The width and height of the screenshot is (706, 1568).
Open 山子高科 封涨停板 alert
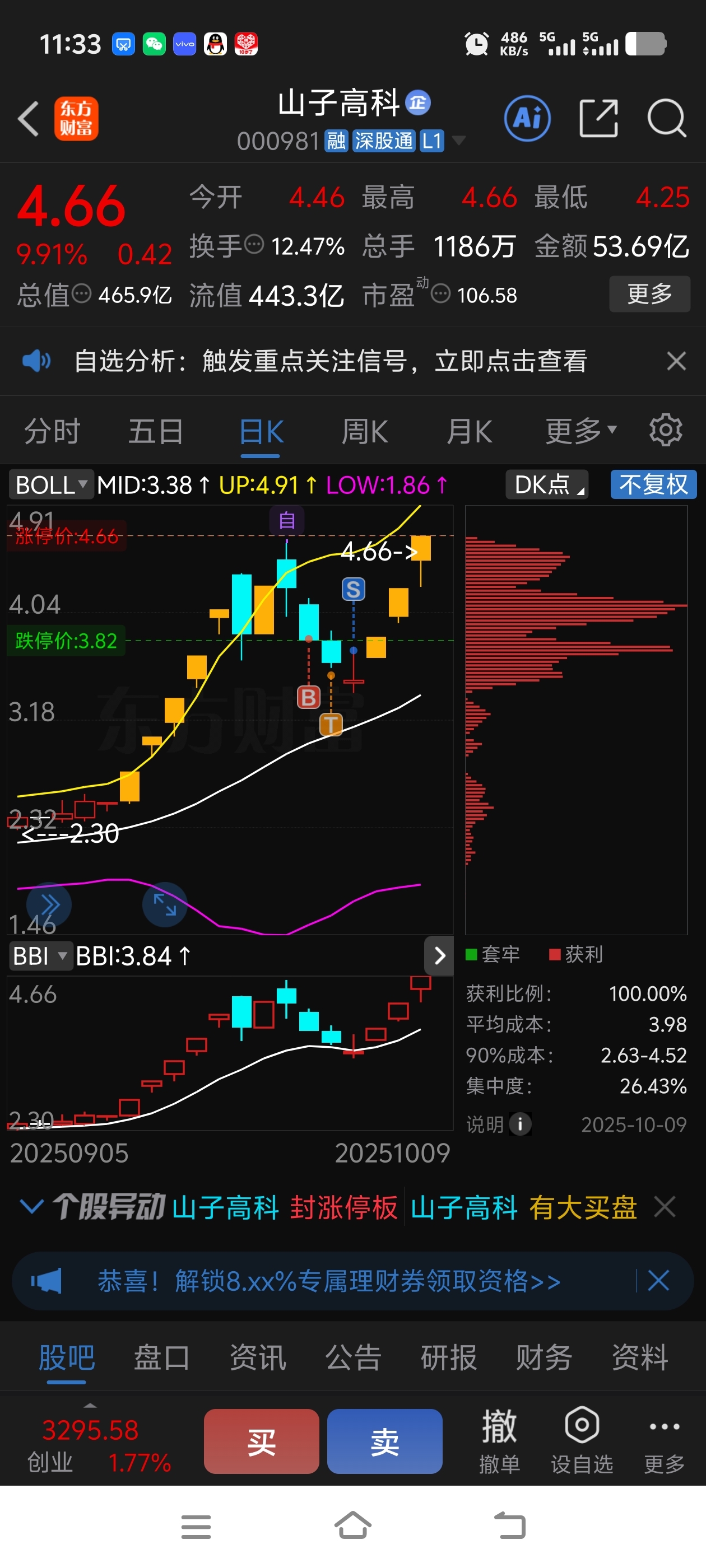click(285, 1207)
